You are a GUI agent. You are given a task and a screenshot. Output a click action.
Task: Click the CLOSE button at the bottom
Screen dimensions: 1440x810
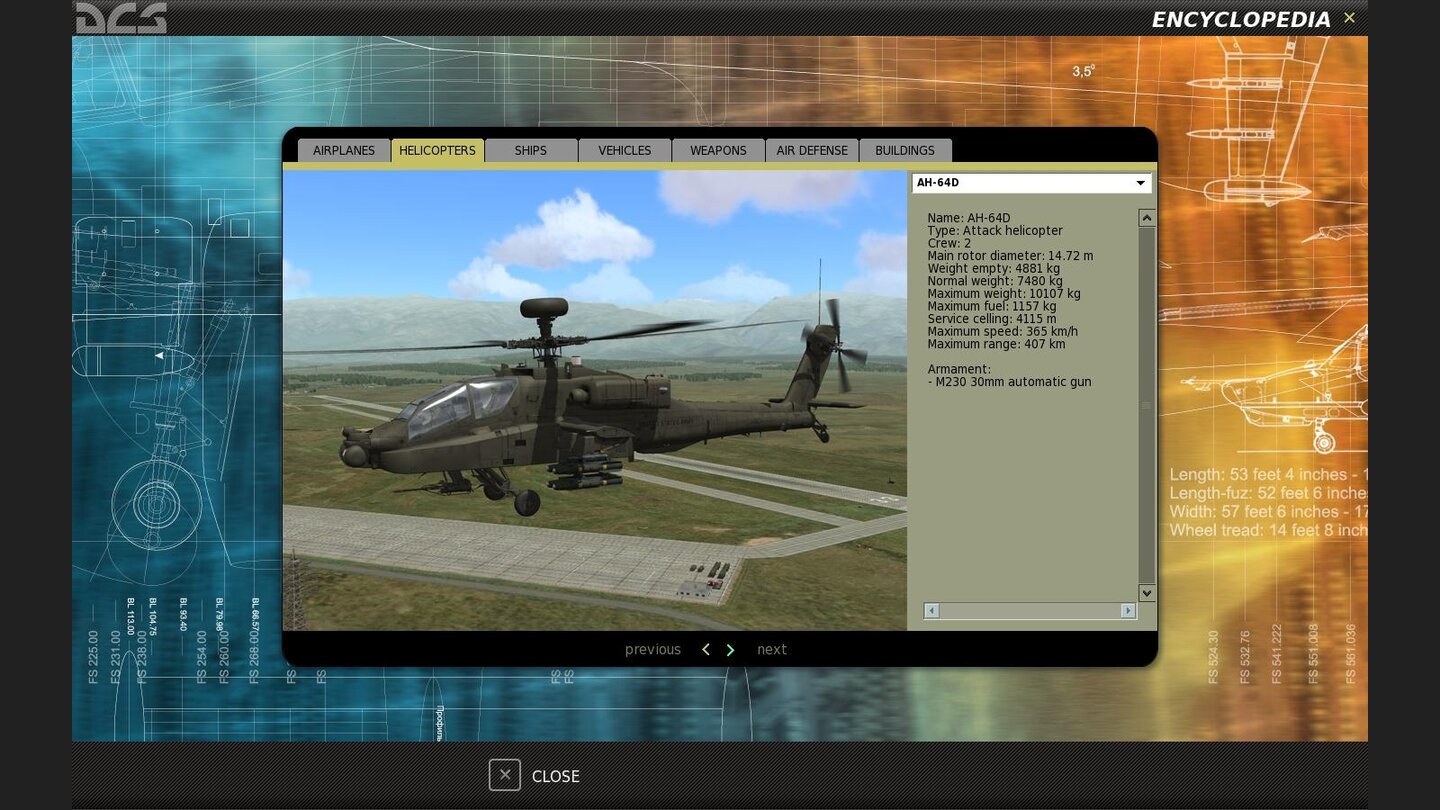534,776
